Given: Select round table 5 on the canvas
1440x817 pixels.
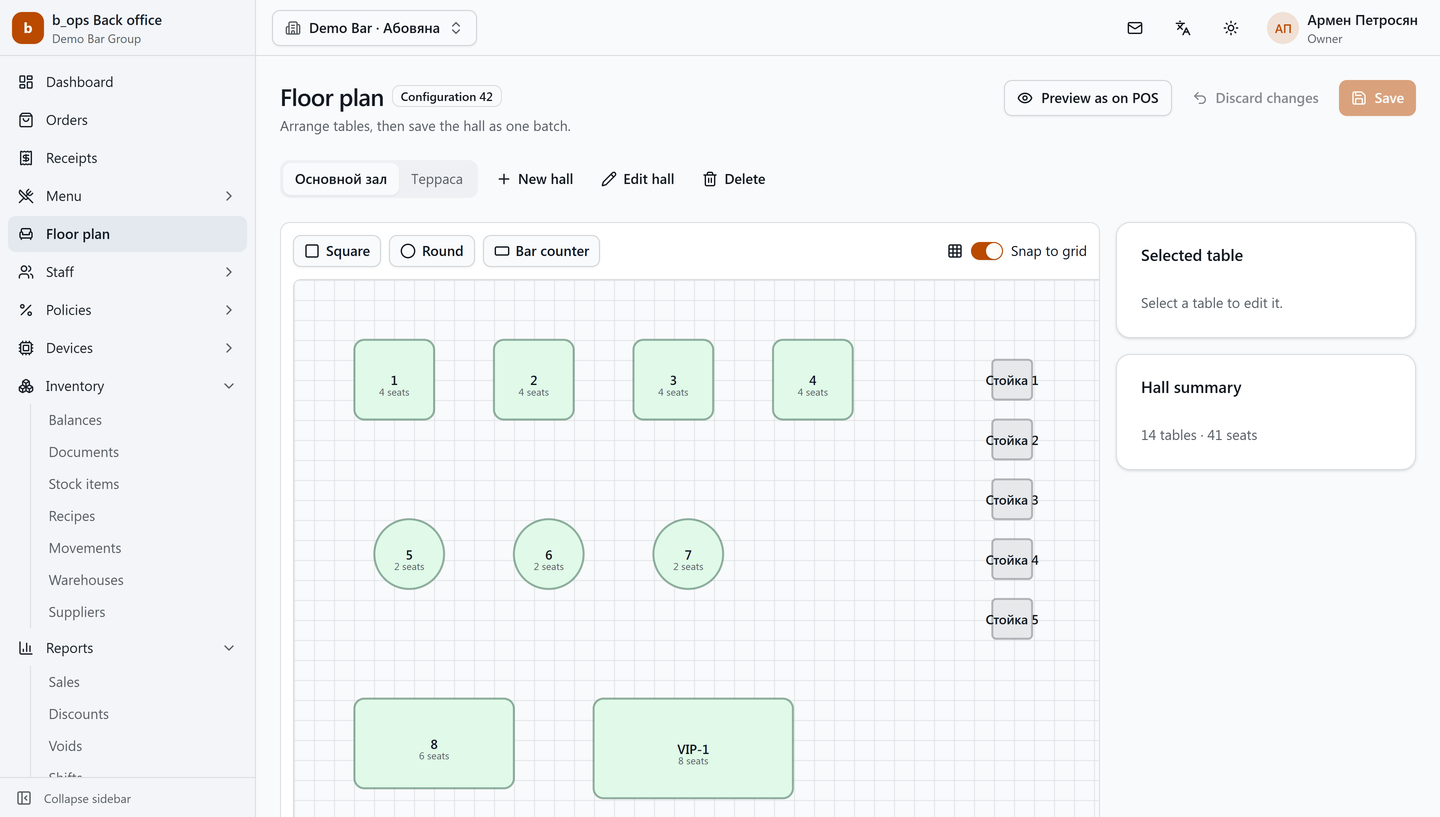Looking at the screenshot, I should click(x=409, y=554).
